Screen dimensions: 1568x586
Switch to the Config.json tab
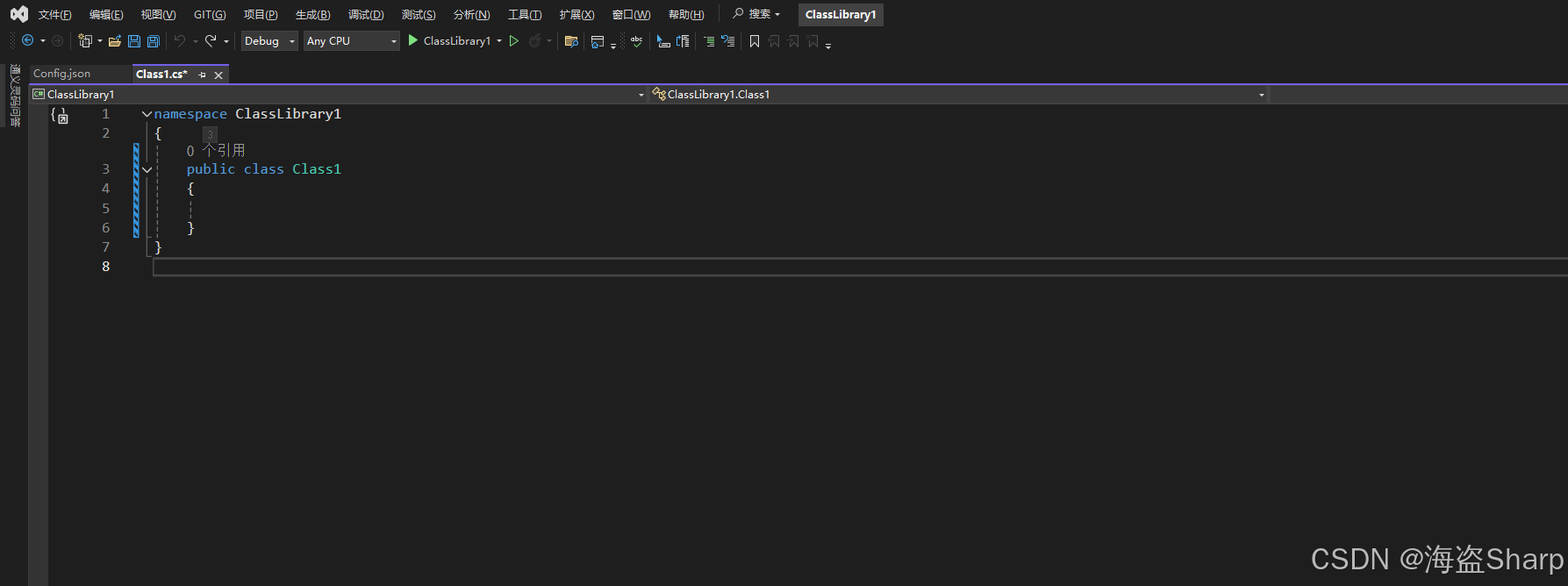point(62,75)
